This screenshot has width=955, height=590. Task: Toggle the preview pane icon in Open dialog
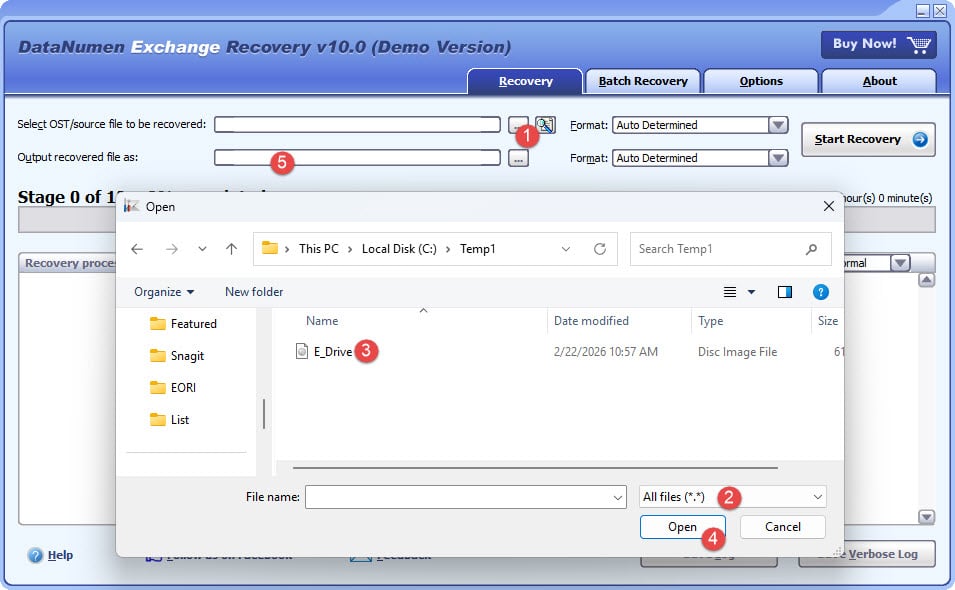point(783,291)
